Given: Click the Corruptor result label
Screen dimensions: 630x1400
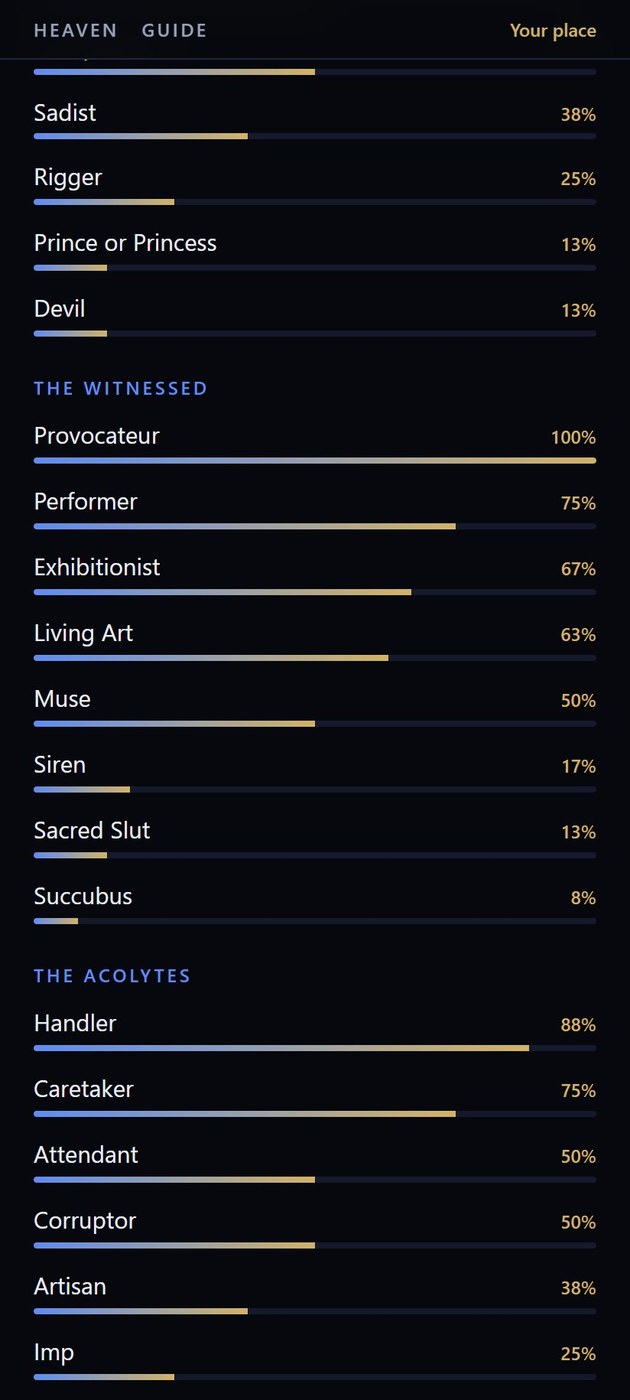Looking at the screenshot, I should 85,1221.
